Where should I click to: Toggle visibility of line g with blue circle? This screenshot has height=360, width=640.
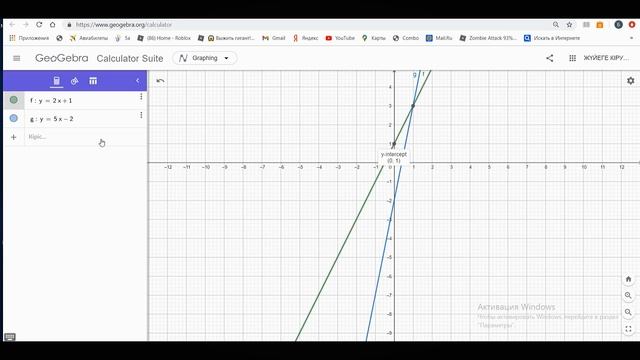(x=13, y=118)
